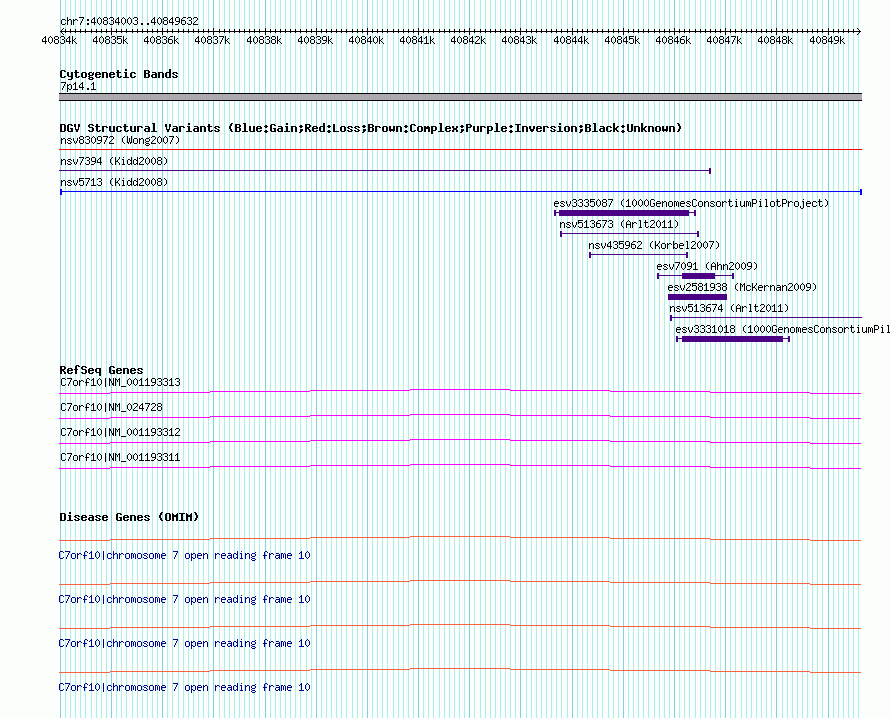Click the 40845k ruler tick label

(622, 40)
